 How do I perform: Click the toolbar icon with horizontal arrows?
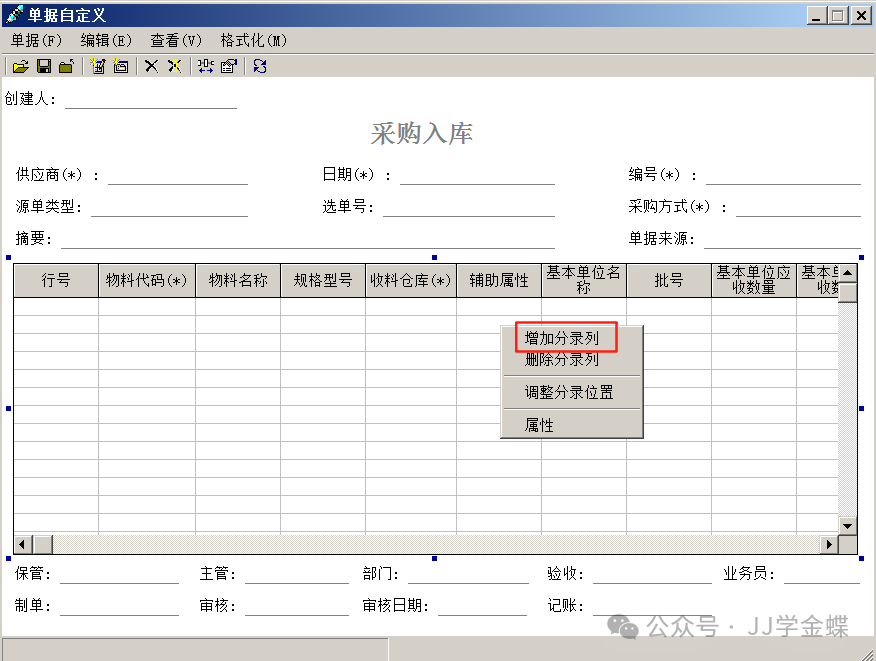(205, 66)
